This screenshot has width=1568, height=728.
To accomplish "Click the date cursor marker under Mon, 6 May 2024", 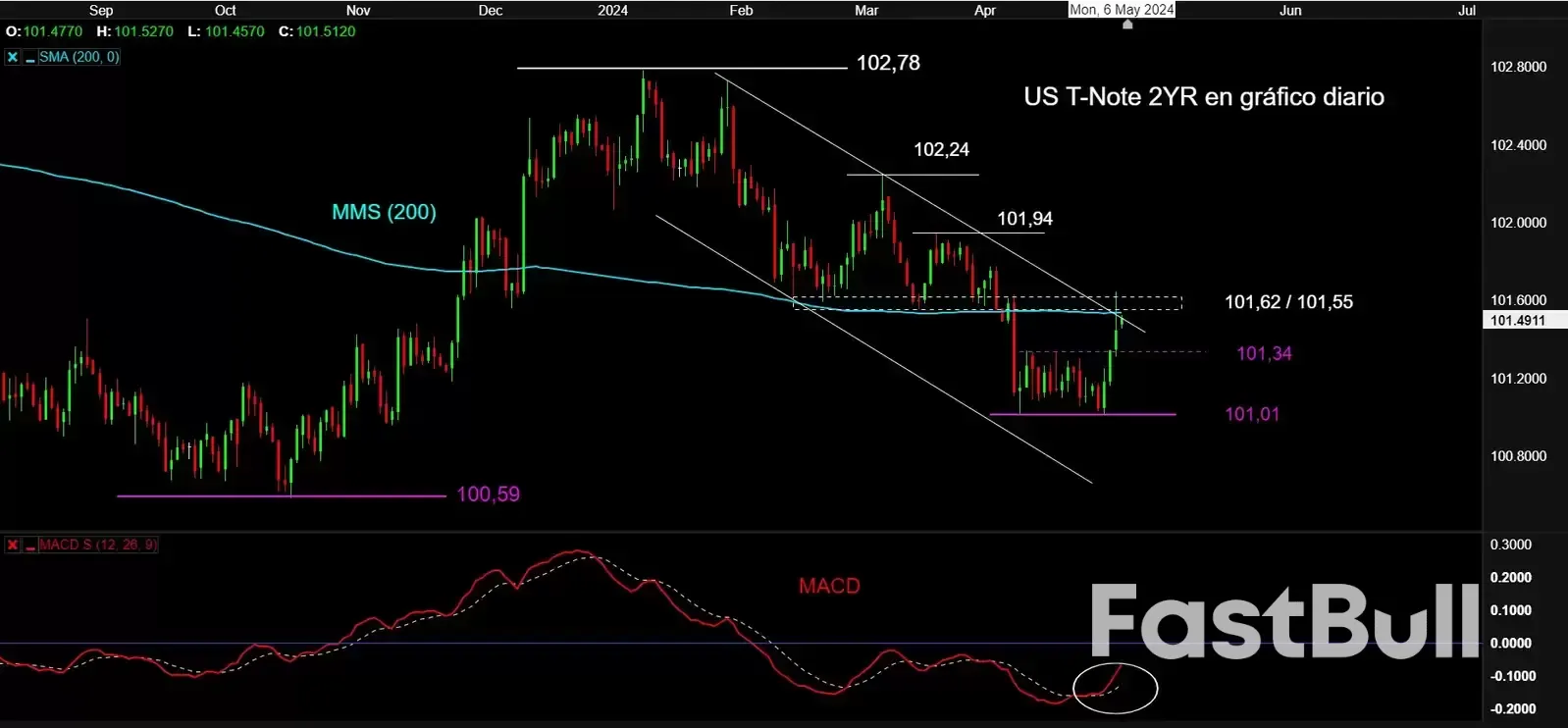I will [1127, 25].
